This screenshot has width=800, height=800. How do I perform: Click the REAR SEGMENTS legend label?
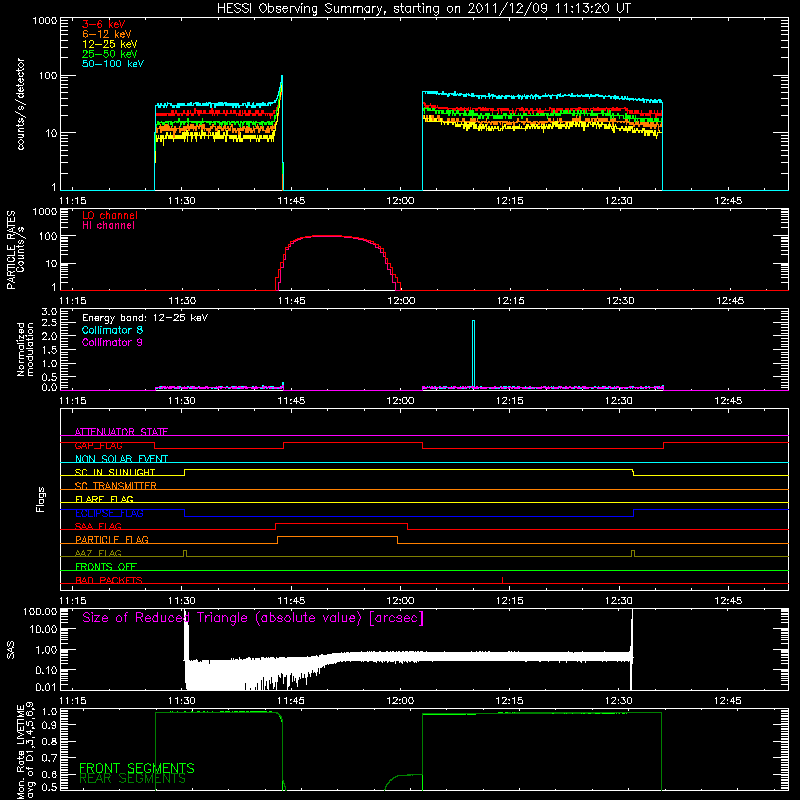point(133,779)
